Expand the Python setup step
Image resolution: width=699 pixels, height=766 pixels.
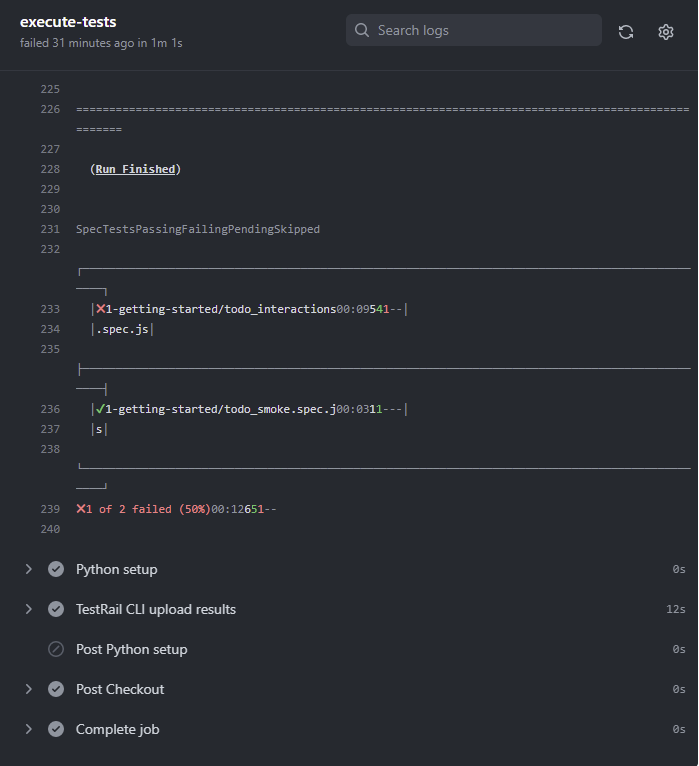(x=28, y=569)
